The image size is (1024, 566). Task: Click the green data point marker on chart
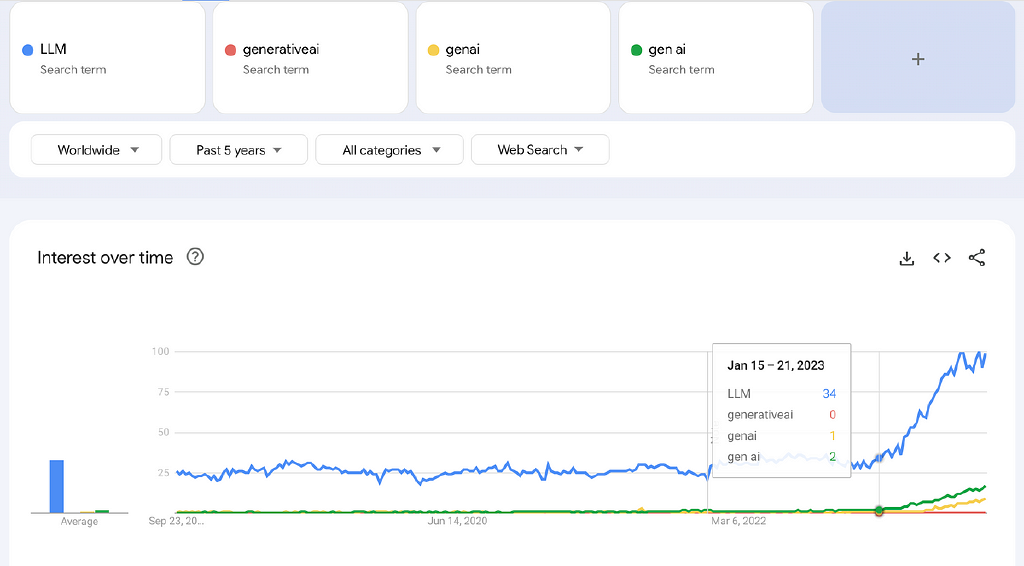click(879, 511)
